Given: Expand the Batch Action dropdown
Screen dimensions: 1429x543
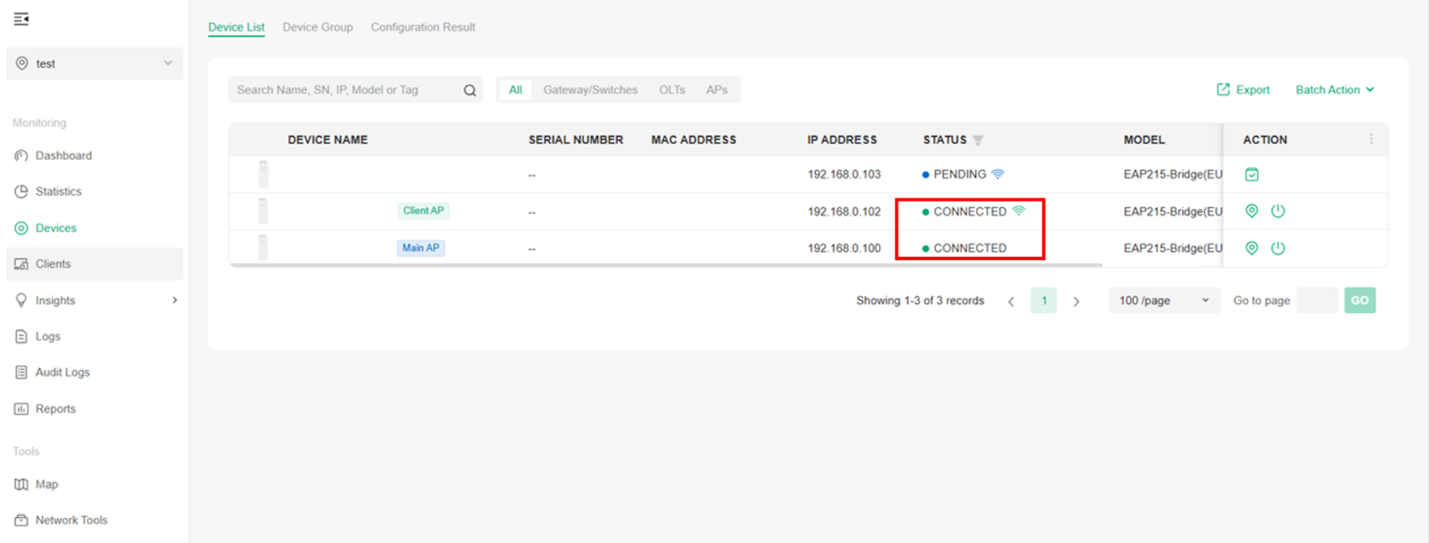Looking at the screenshot, I should (x=1335, y=90).
